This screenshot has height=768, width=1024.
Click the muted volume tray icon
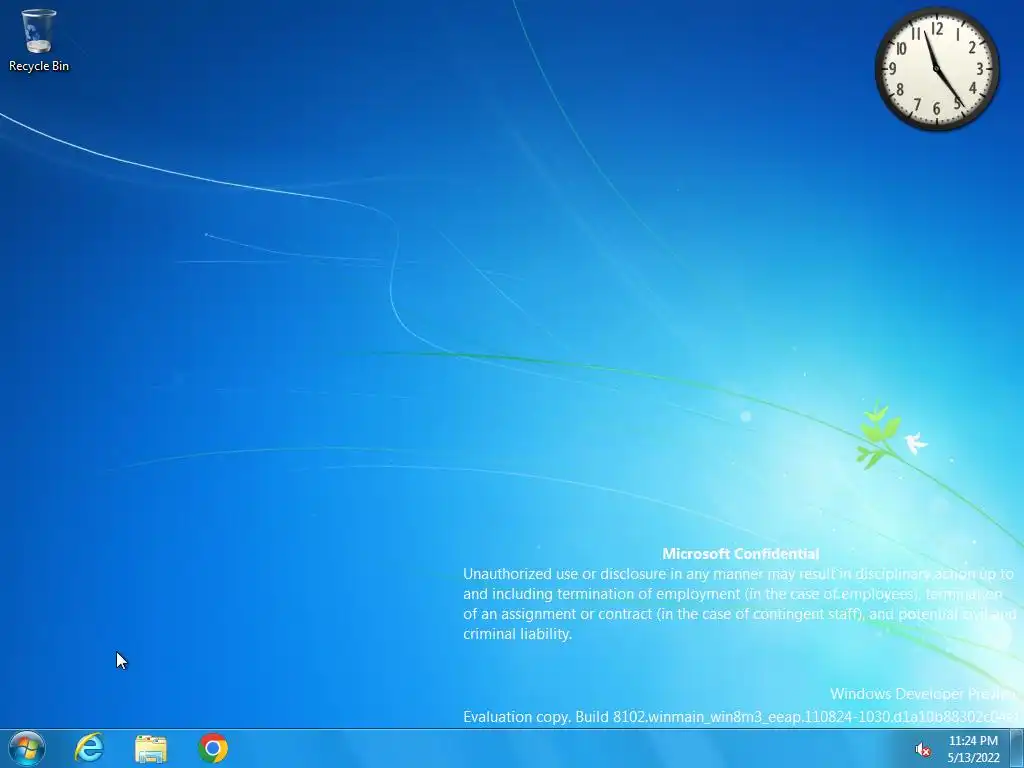click(922, 750)
